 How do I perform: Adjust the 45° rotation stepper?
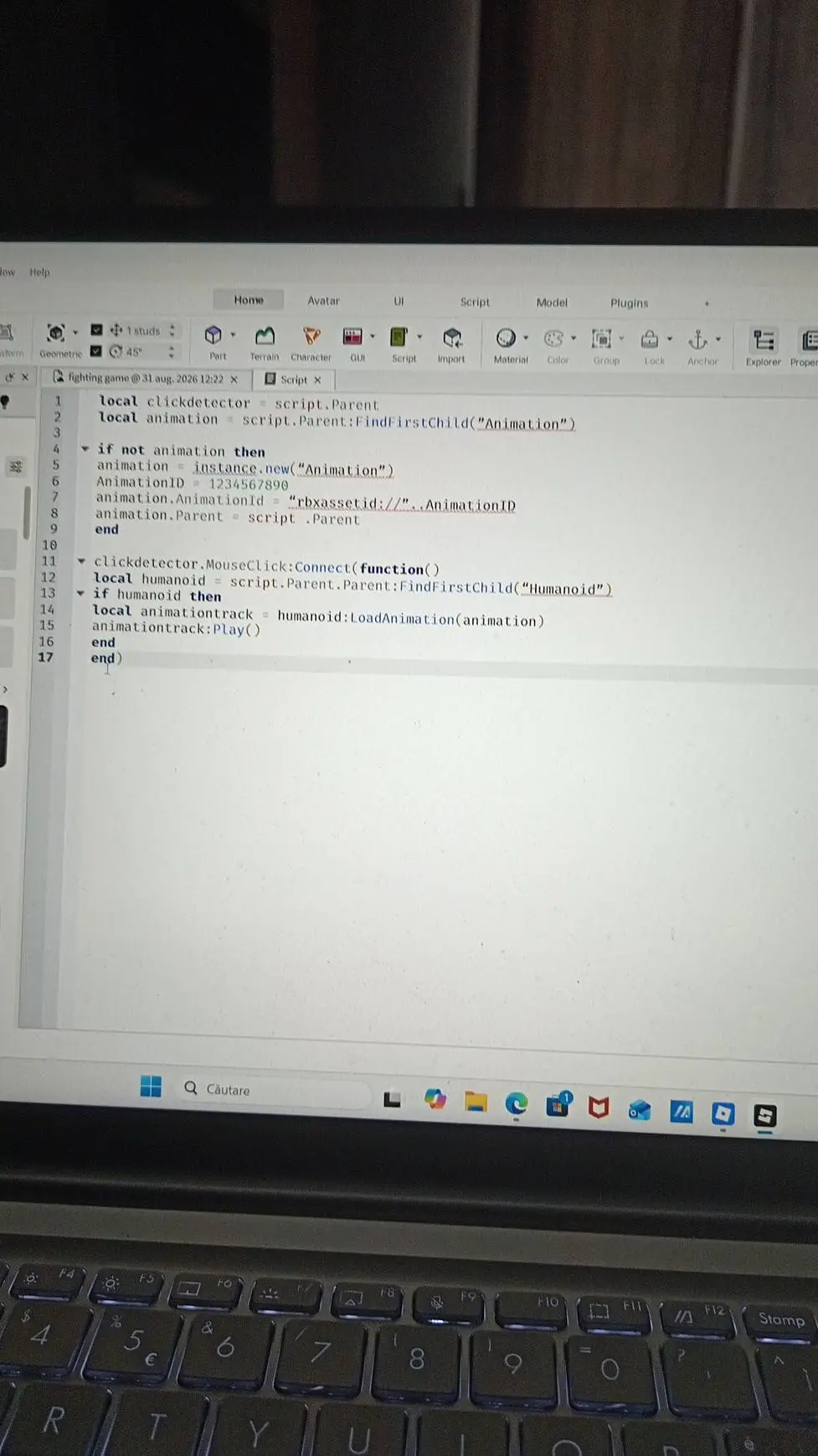(172, 352)
